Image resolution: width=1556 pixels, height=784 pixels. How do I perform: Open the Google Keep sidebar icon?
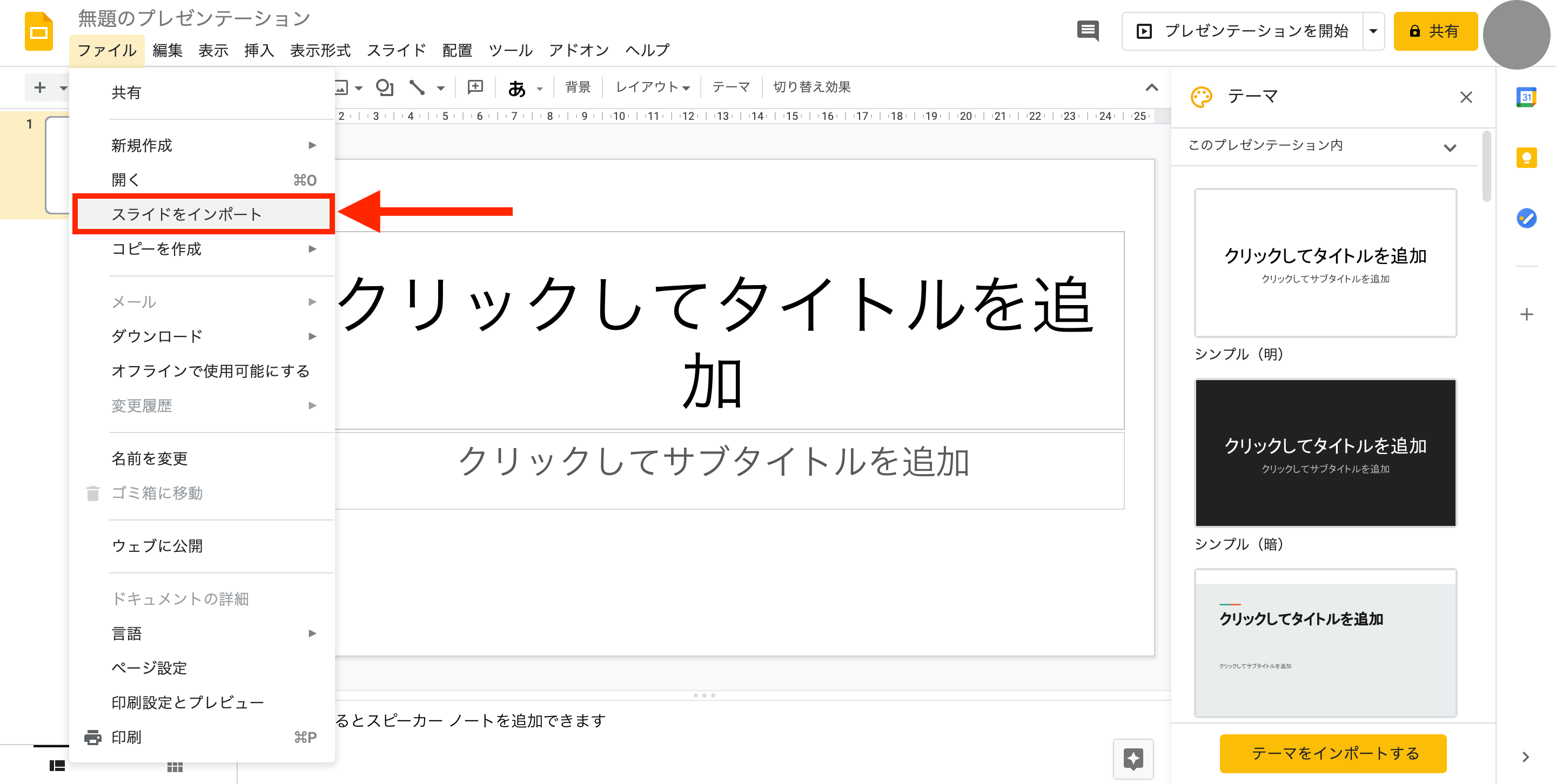pyautogui.click(x=1526, y=158)
